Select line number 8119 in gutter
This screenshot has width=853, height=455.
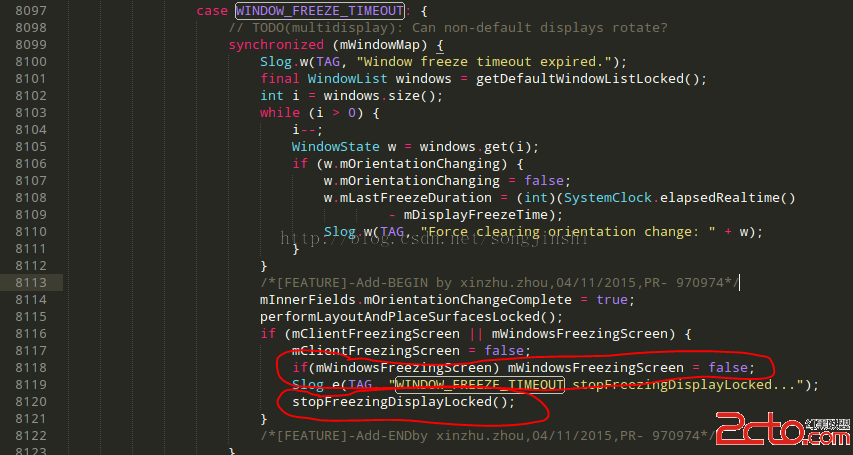click(31, 385)
